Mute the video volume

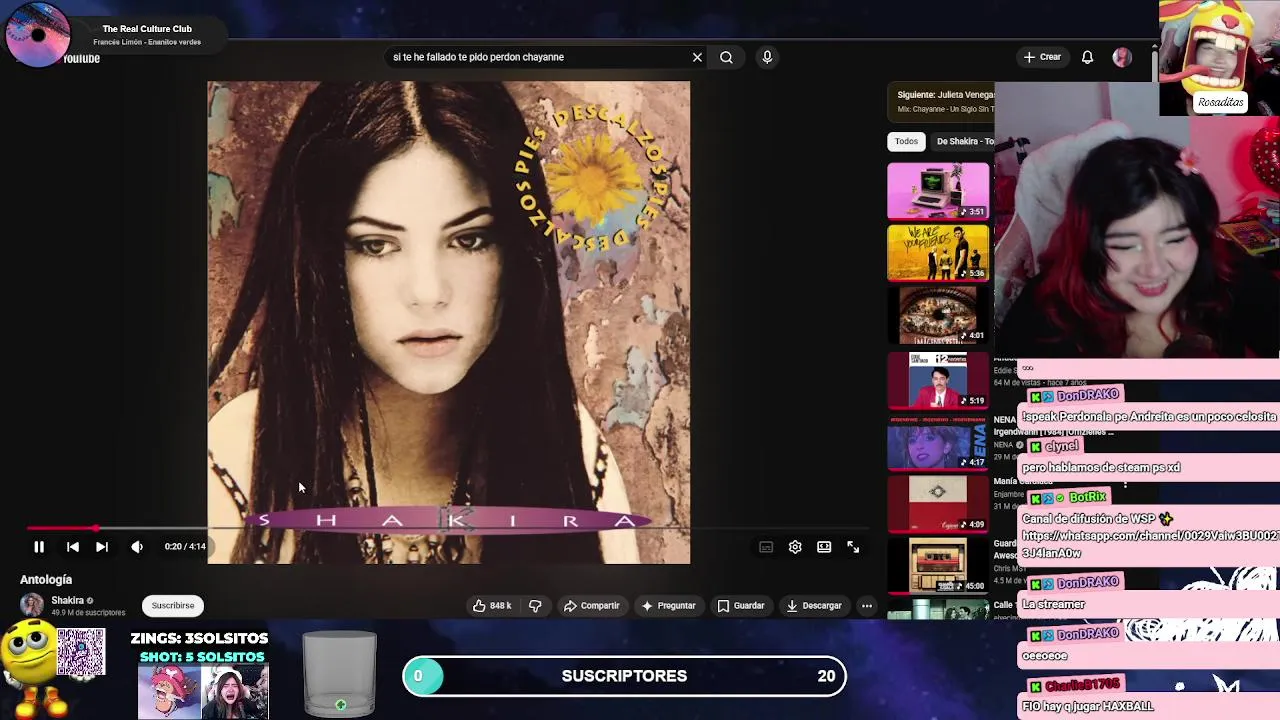137,547
